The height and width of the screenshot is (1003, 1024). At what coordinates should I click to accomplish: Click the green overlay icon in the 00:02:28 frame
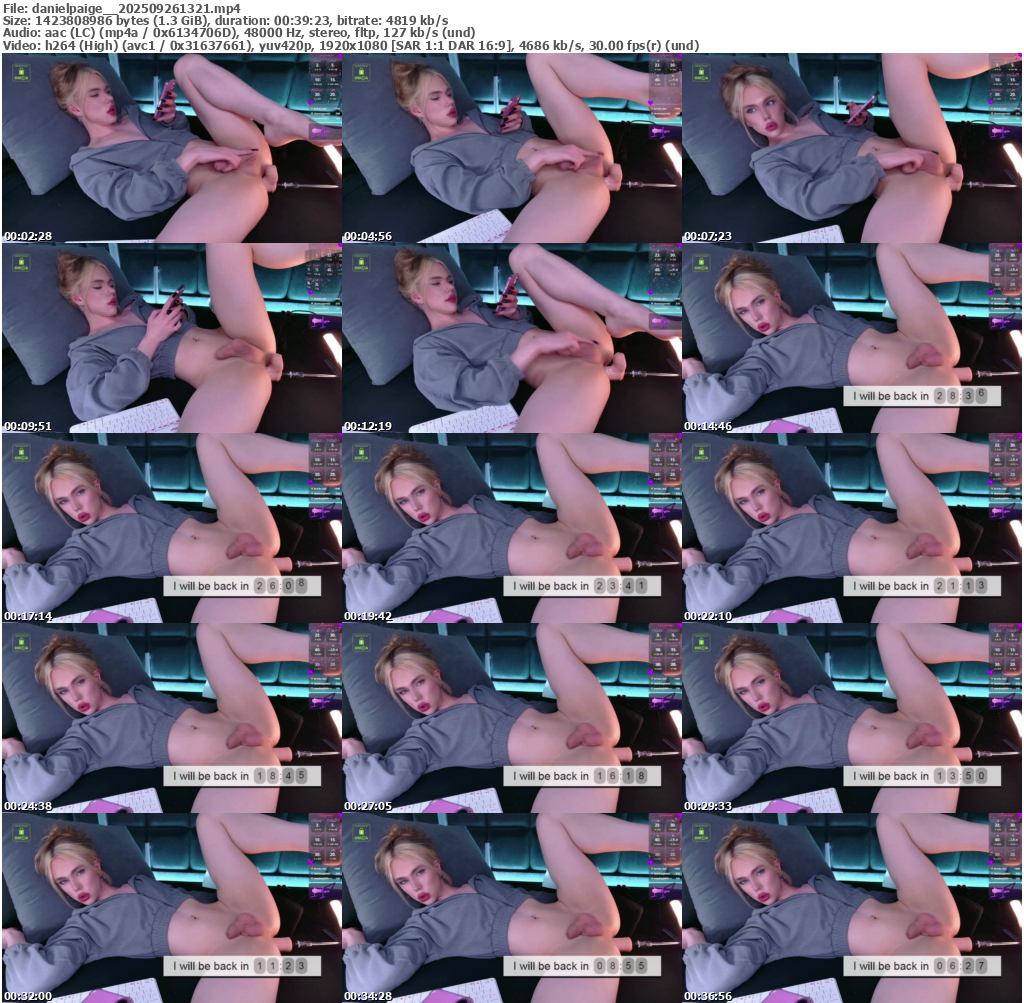tap(21, 71)
